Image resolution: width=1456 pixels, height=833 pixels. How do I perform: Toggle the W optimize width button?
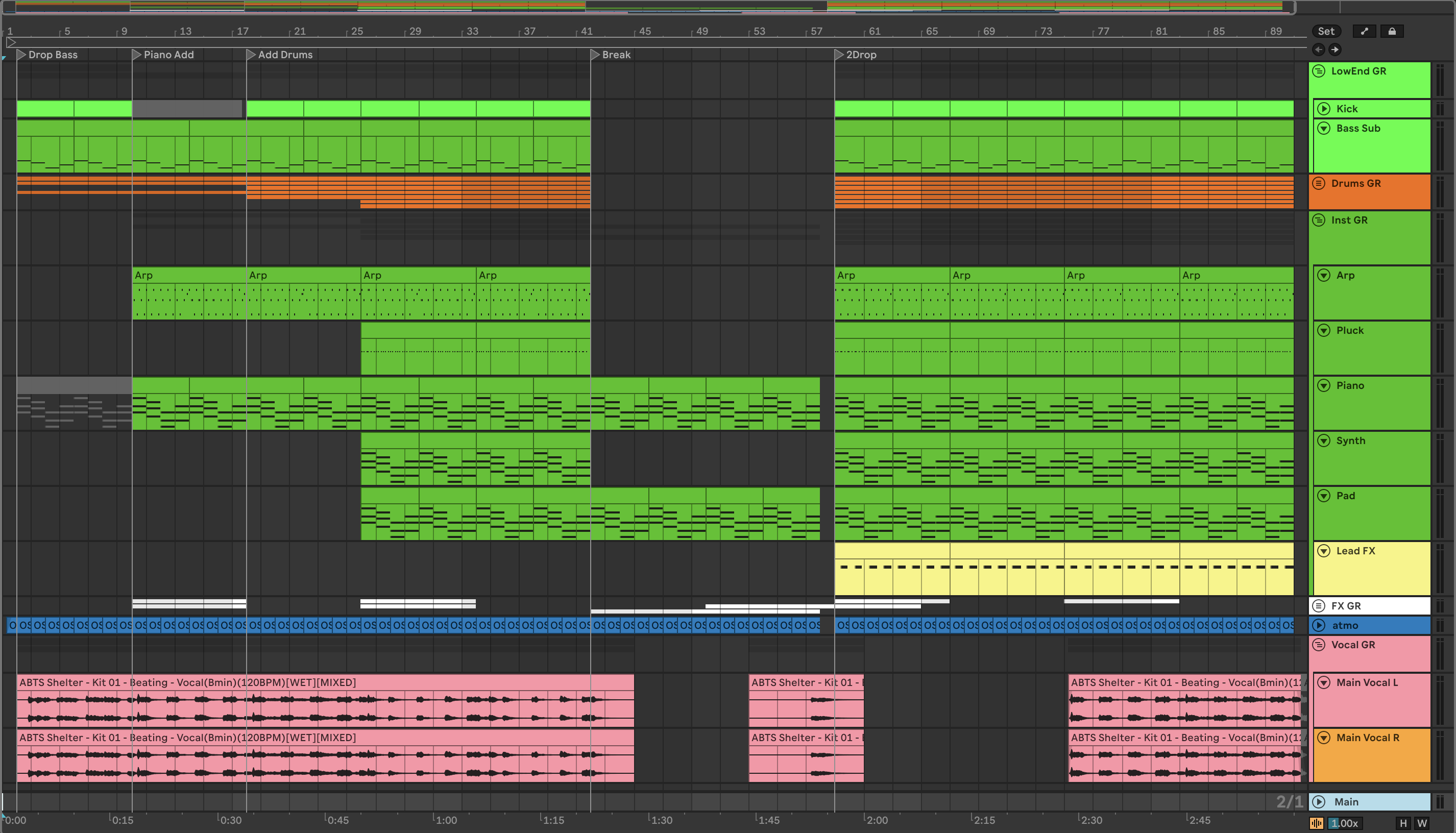coord(1422,823)
